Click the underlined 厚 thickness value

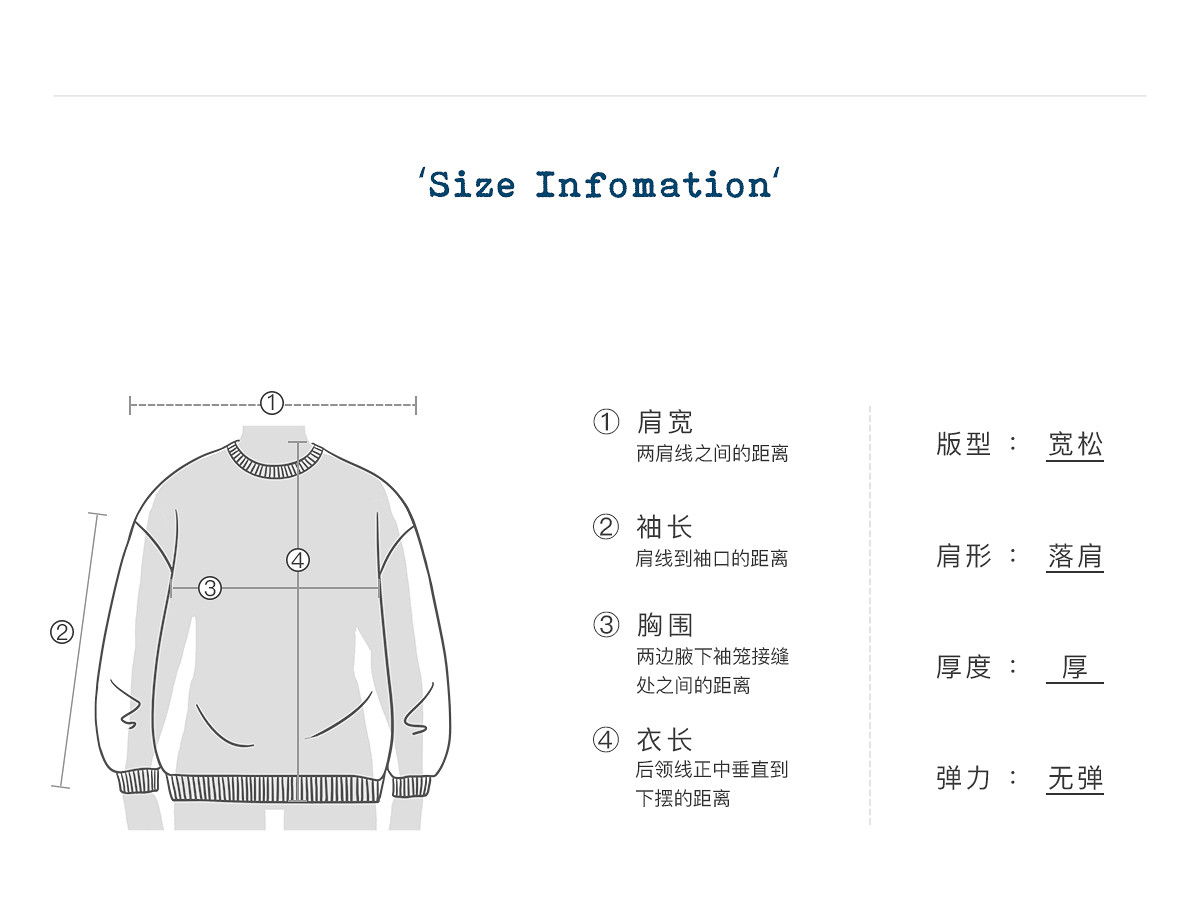pos(1075,668)
